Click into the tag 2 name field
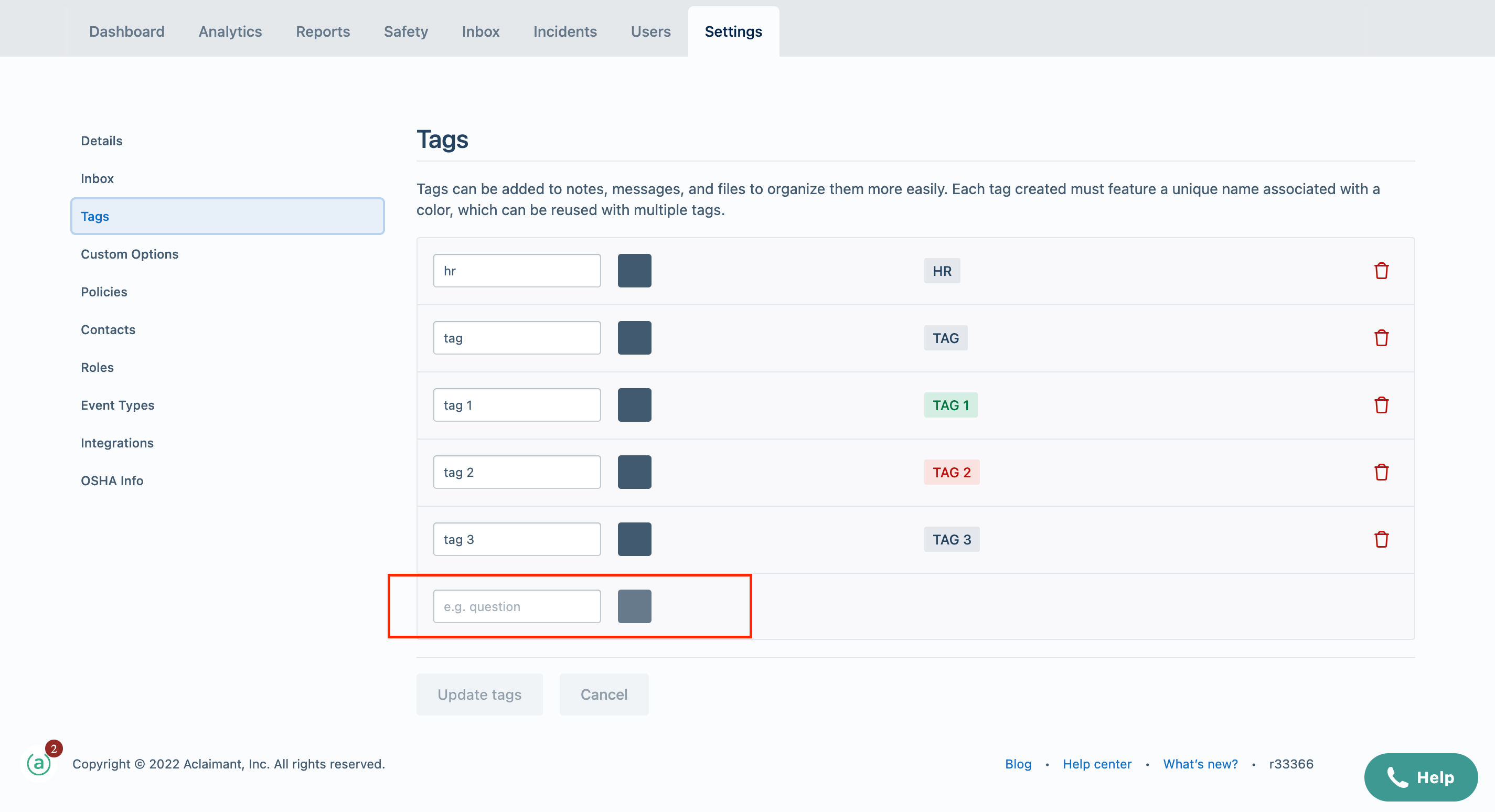This screenshot has height=812, width=1495. click(517, 472)
